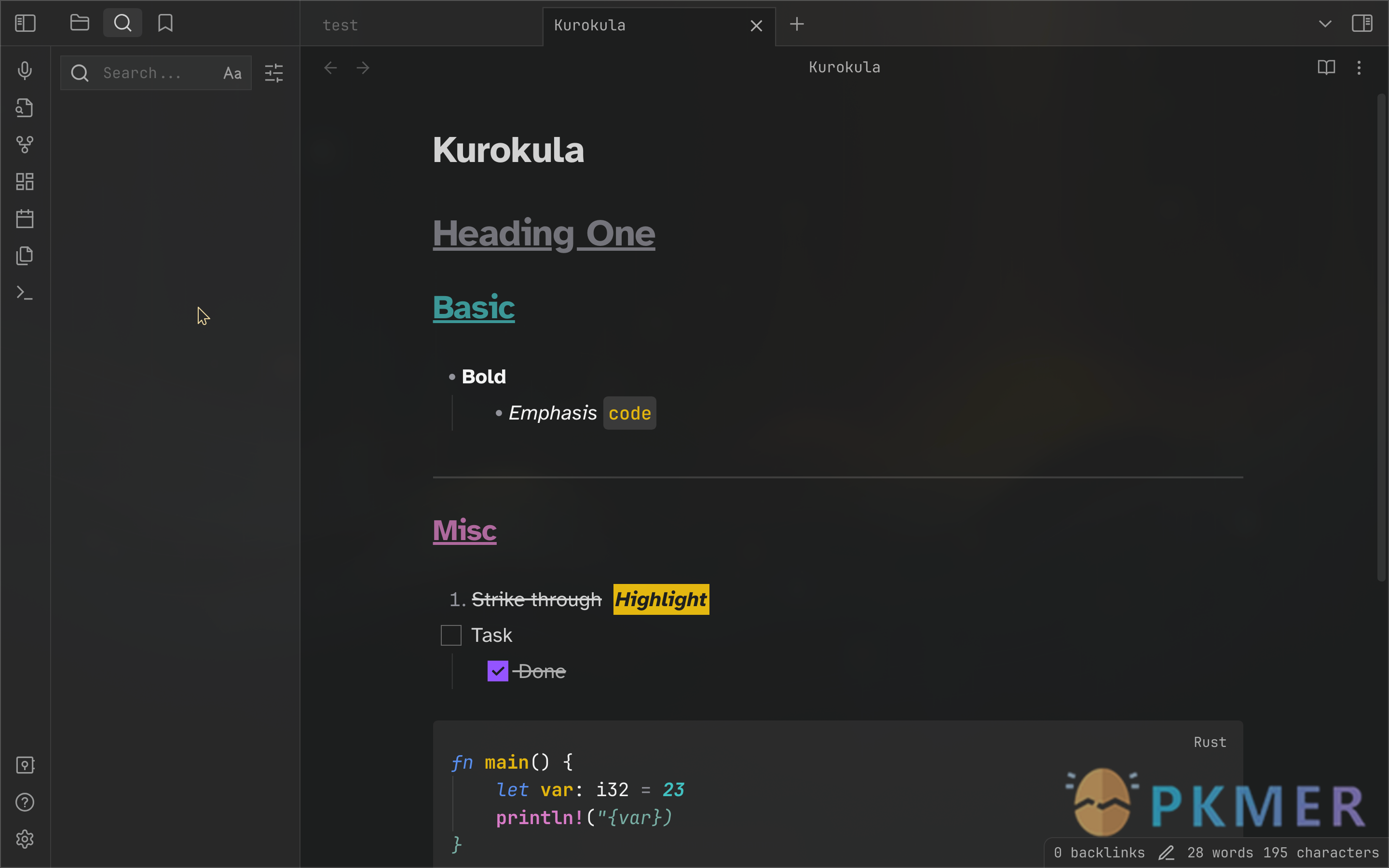Open the bookmarks pane icon
The width and height of the screenshot is (1389, 868).
(165, 23)
